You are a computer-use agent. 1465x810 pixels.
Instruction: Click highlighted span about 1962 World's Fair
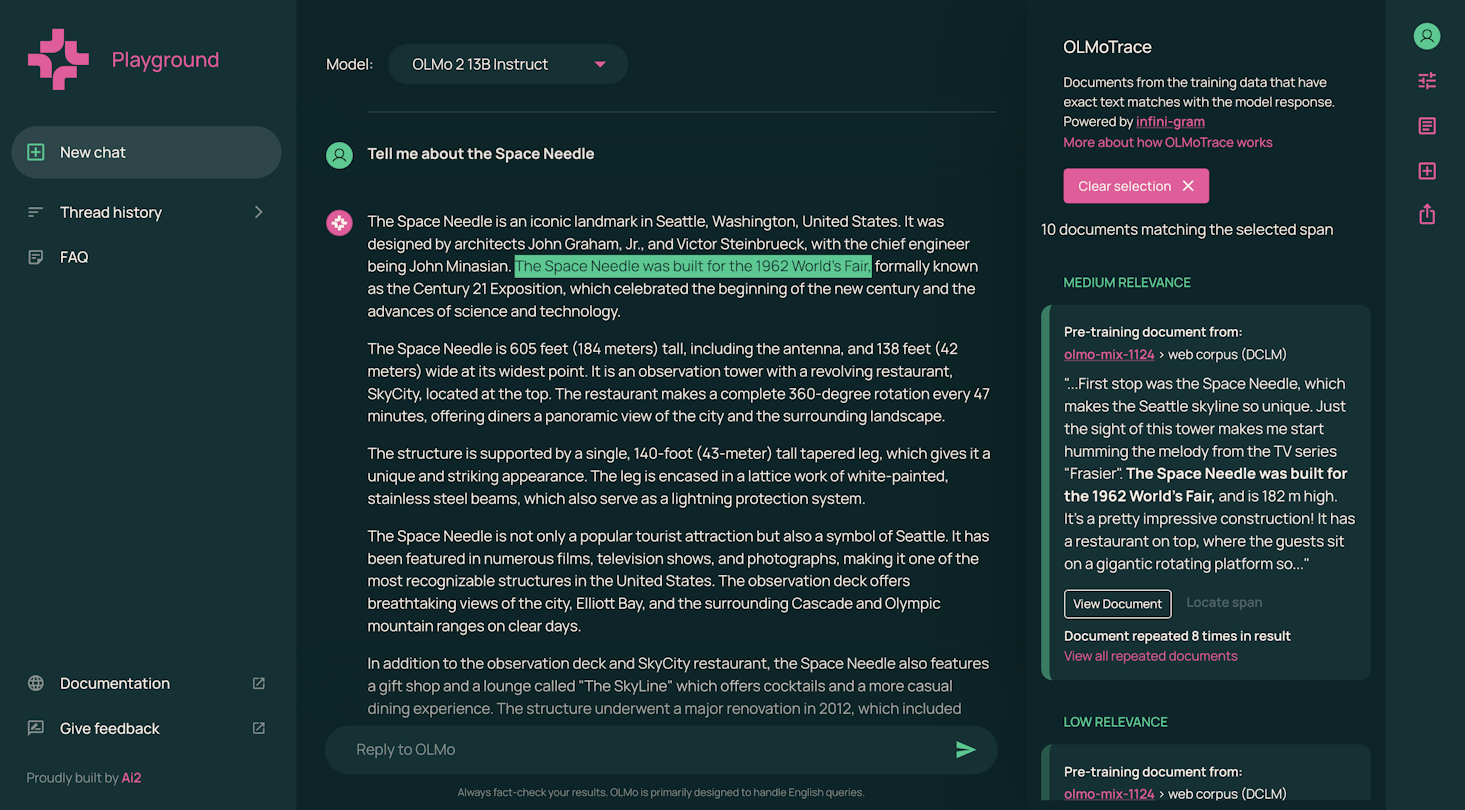click(693, 266)
